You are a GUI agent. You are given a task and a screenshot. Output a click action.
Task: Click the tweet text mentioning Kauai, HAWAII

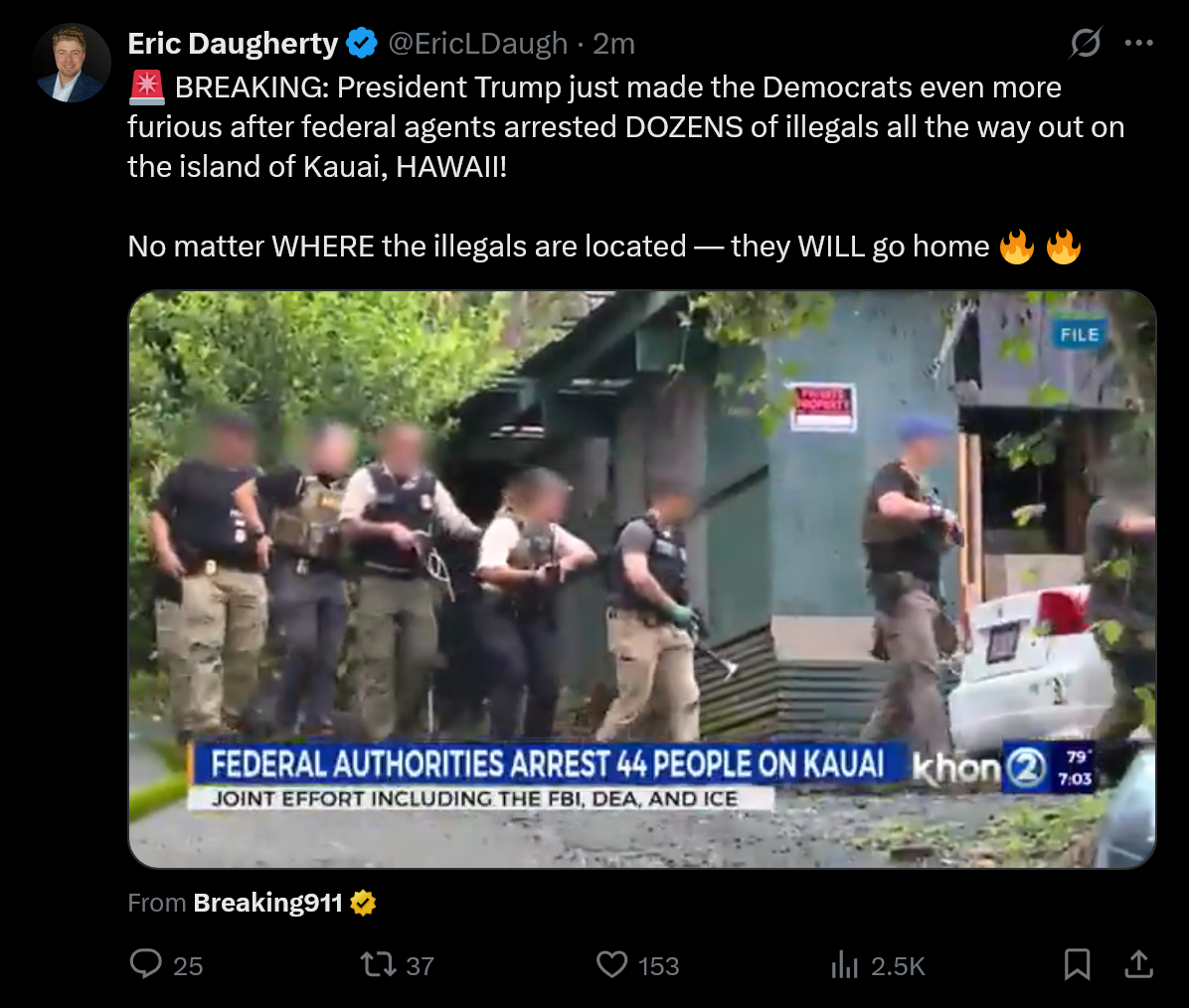tap(626, 126)
